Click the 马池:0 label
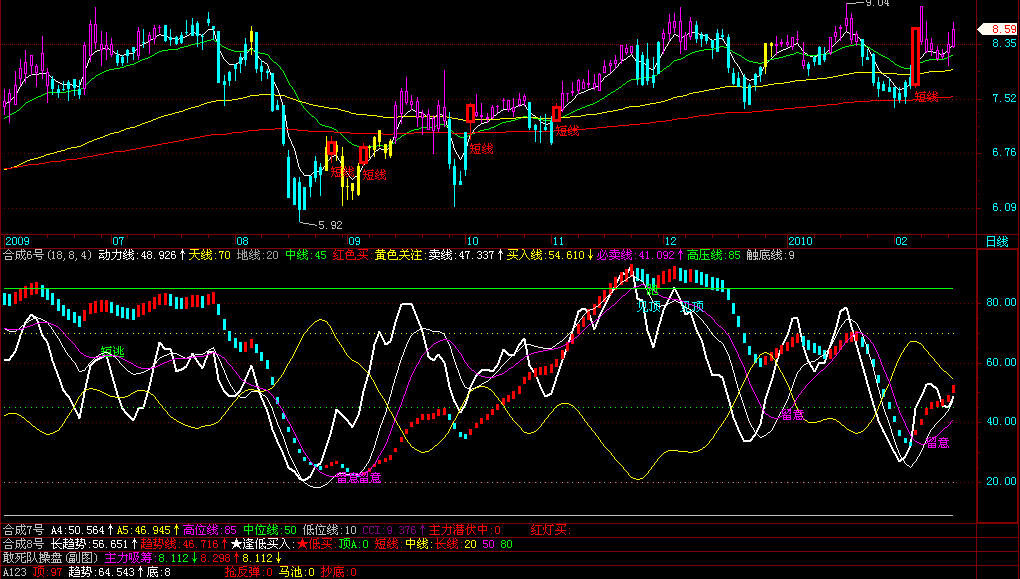The width and height of the screenshot is (1020, 579). (297, 572)
